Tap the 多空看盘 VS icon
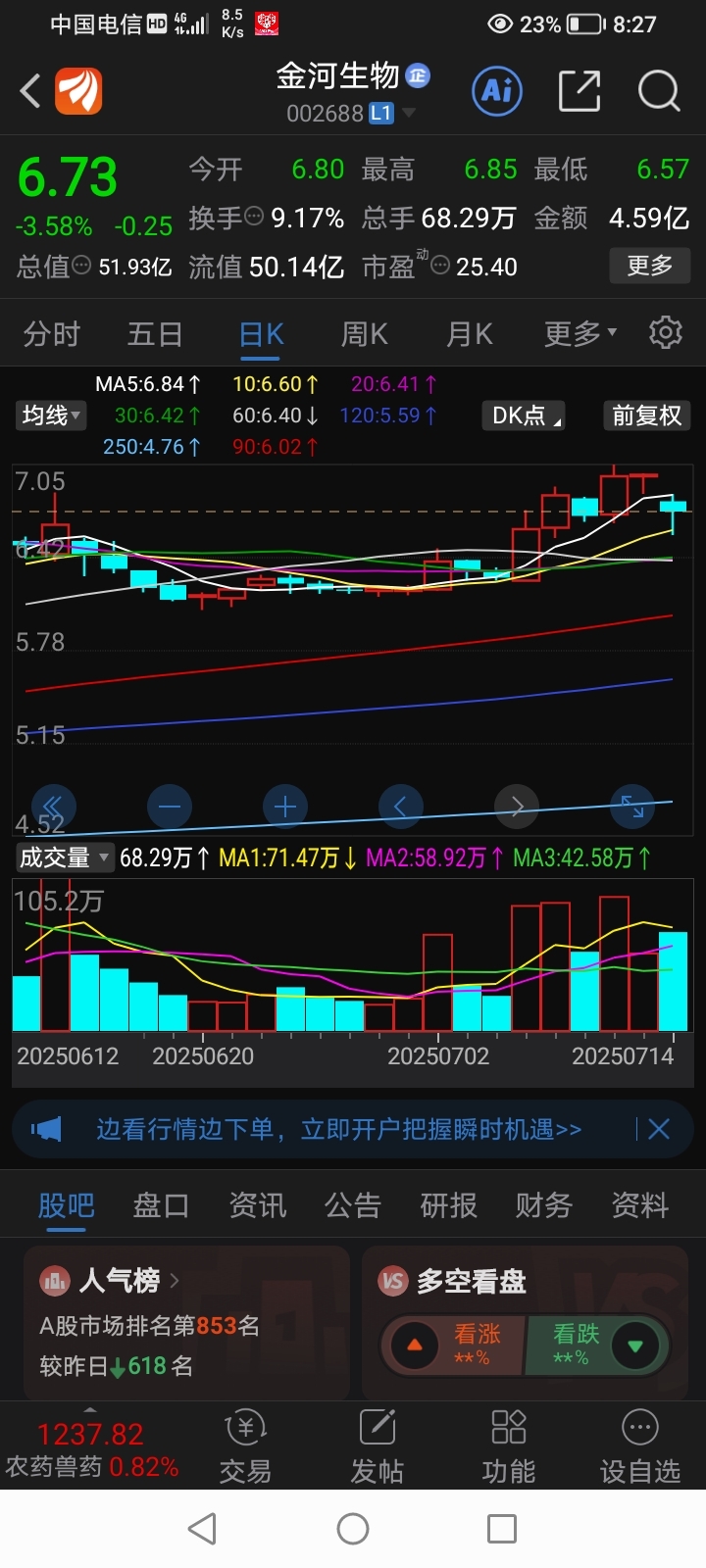This screenshot has width=706, height=1568. [393, 1280]
